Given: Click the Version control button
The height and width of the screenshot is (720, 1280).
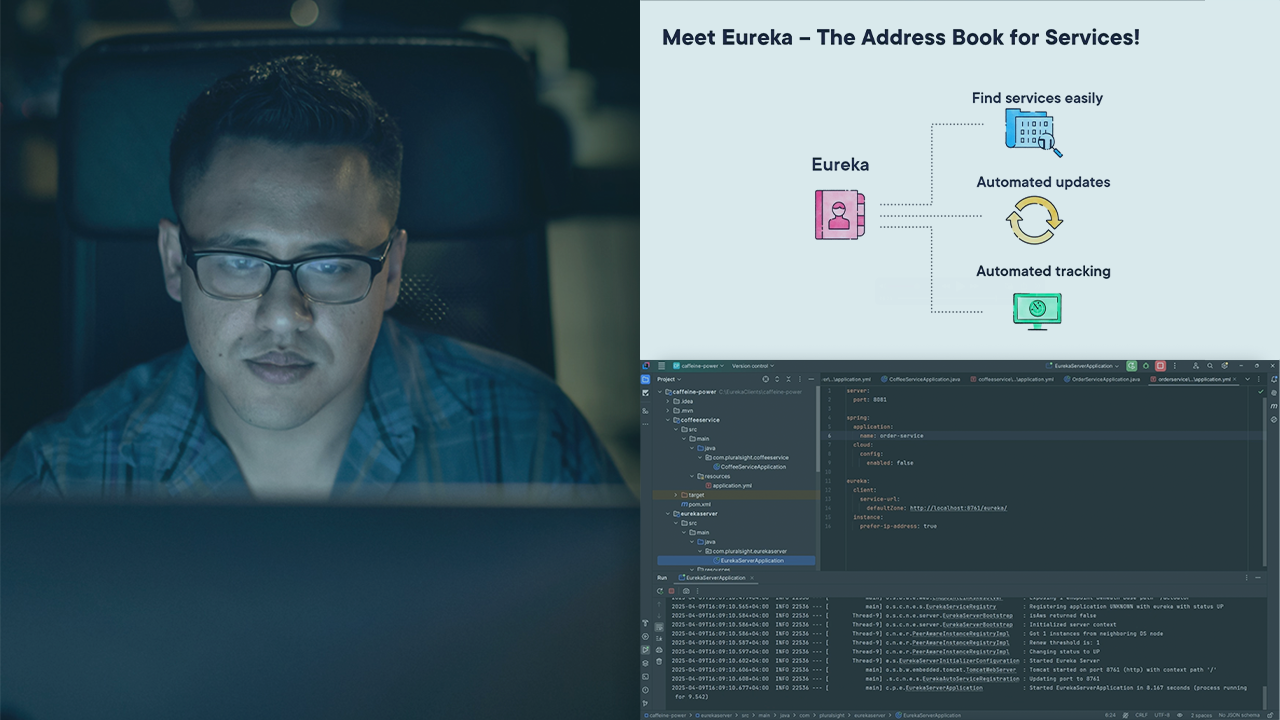Looking at the screenshot, I should [x=755, y=366].
